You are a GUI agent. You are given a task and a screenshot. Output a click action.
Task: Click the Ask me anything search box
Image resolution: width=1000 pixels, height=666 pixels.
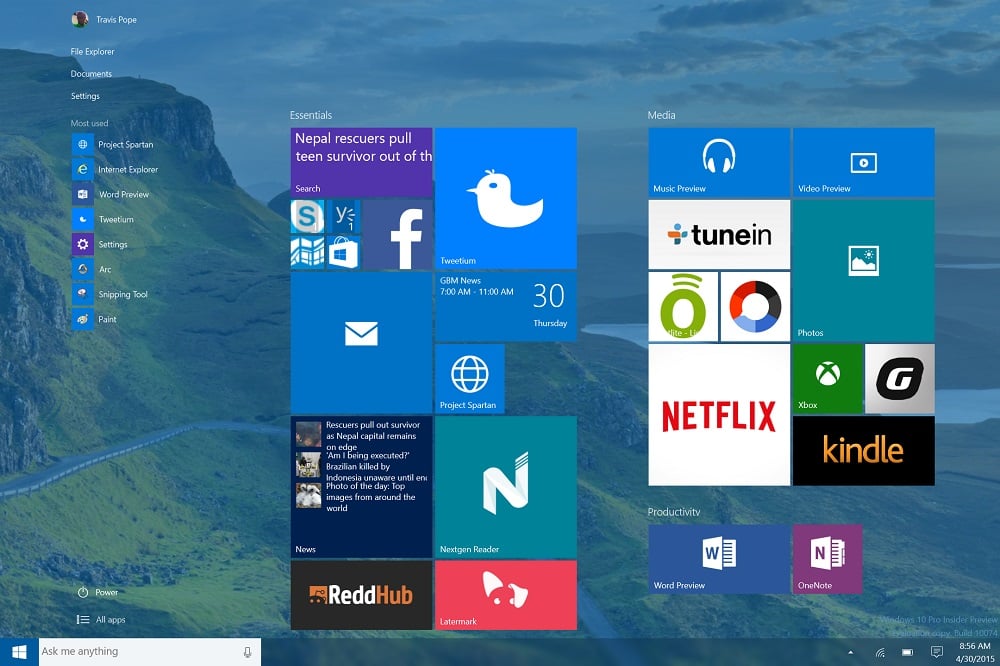point(138,652)
